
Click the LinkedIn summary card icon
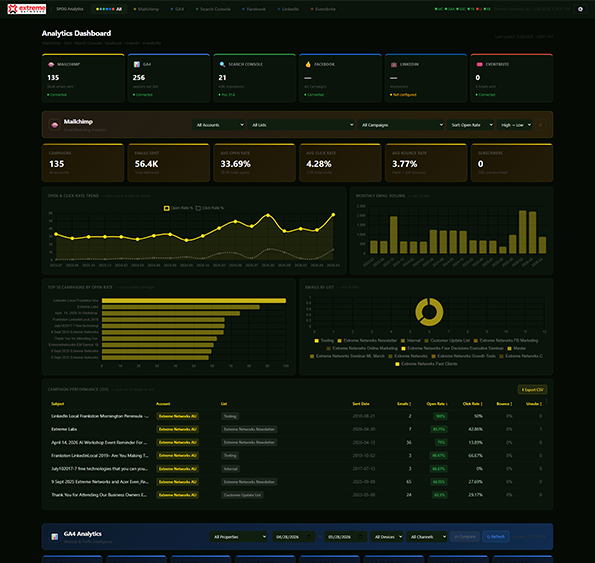(394, 64)
